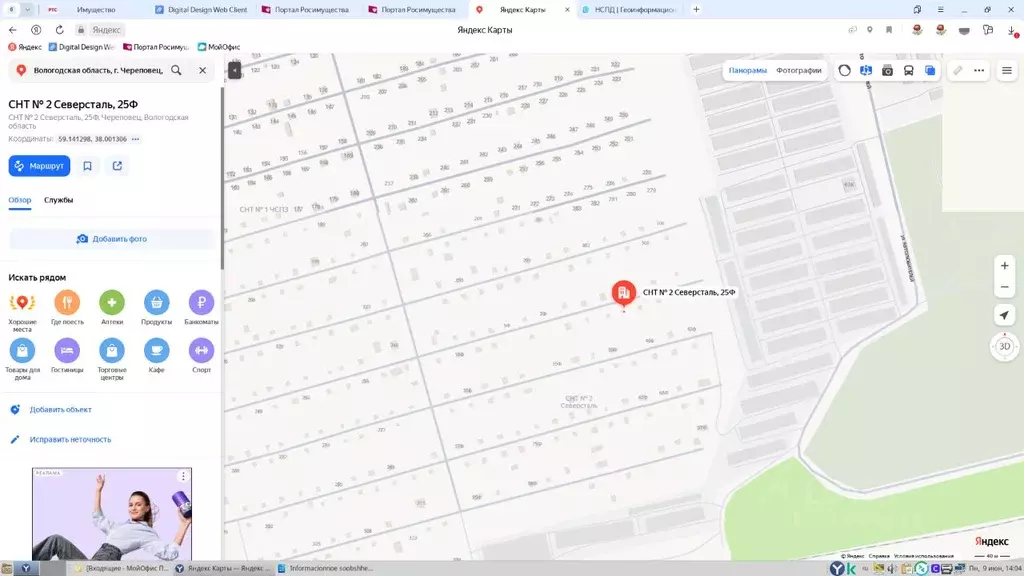Switch to the НСПД browser tab
This screenshot has height=576, width=1024.
(628, 10)
